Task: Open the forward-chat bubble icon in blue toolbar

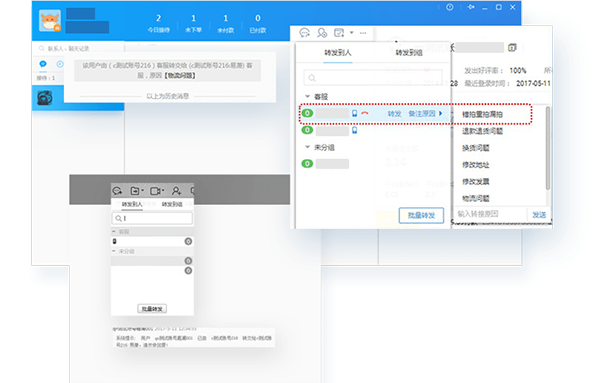Action: [305, 33]
